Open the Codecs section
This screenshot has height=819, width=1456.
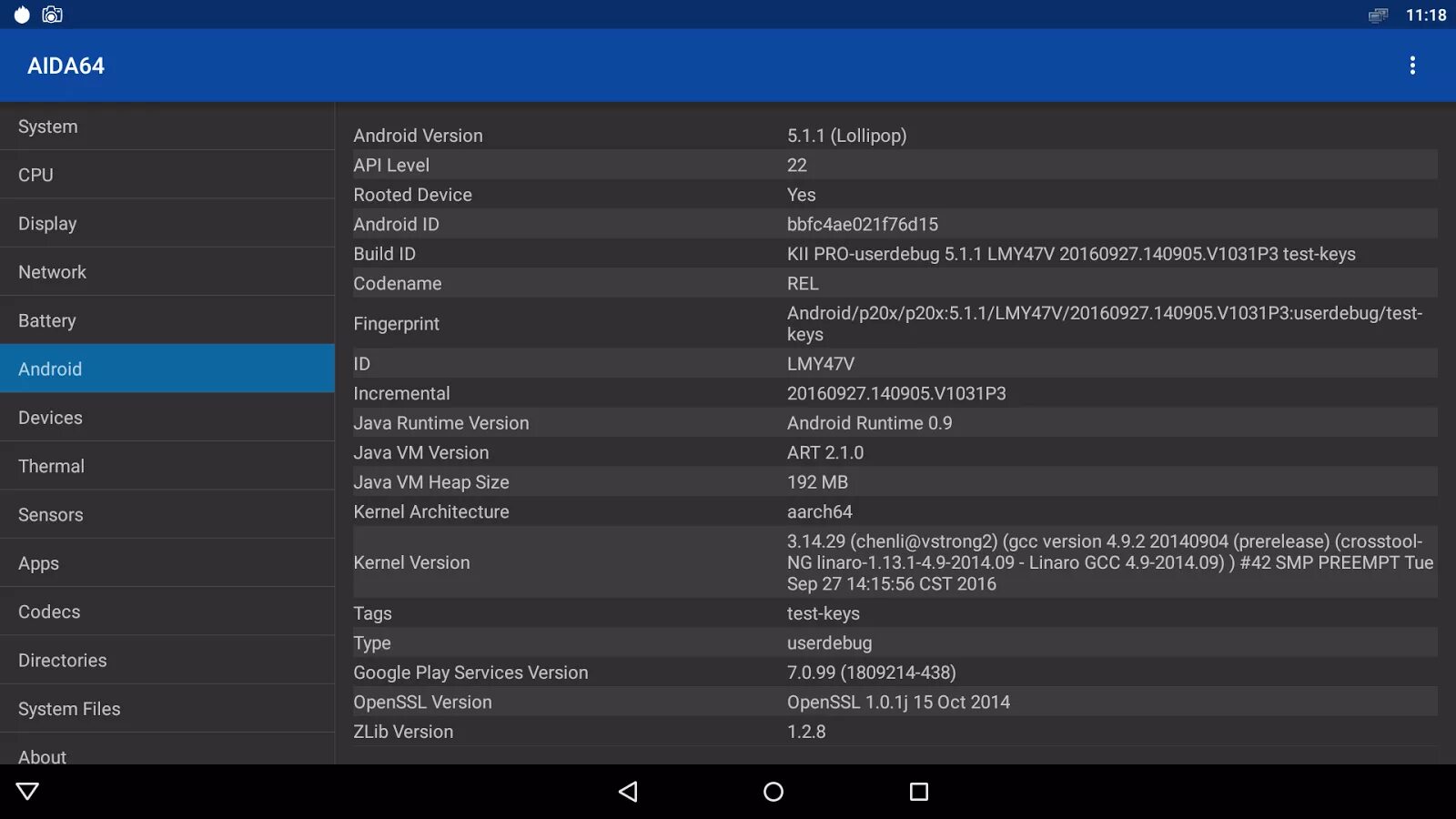point(167,612)
